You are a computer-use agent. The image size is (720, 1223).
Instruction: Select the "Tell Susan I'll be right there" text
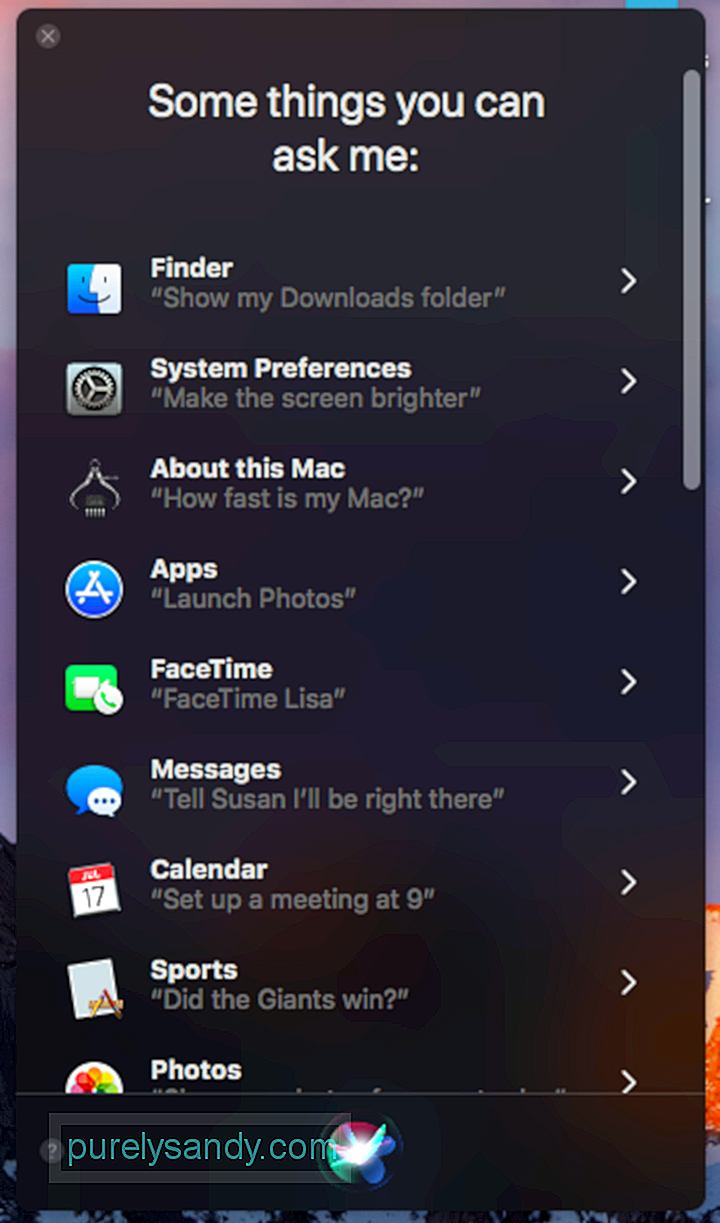tap(327, 798)
